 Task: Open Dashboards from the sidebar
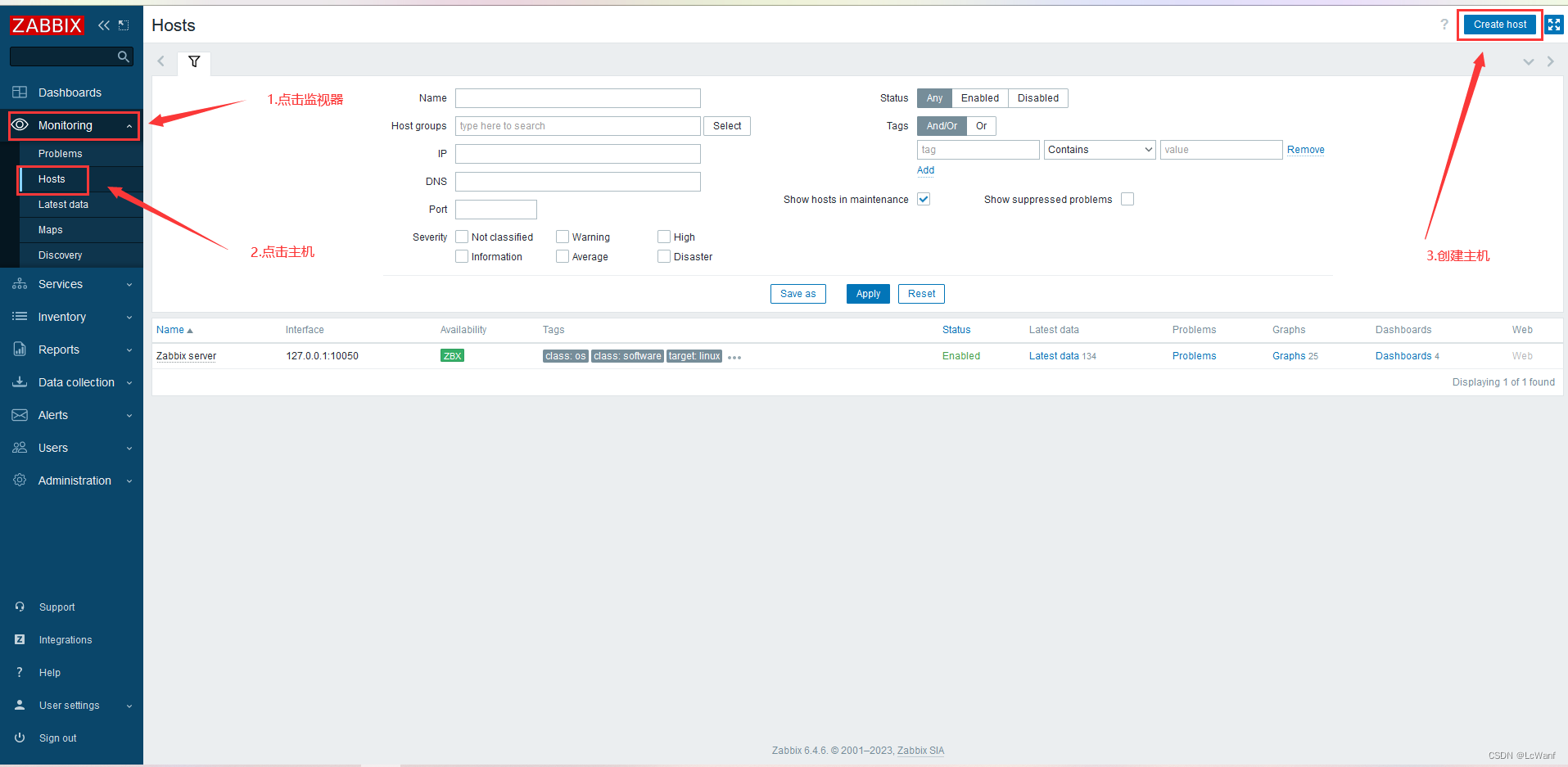coord(70,92)
